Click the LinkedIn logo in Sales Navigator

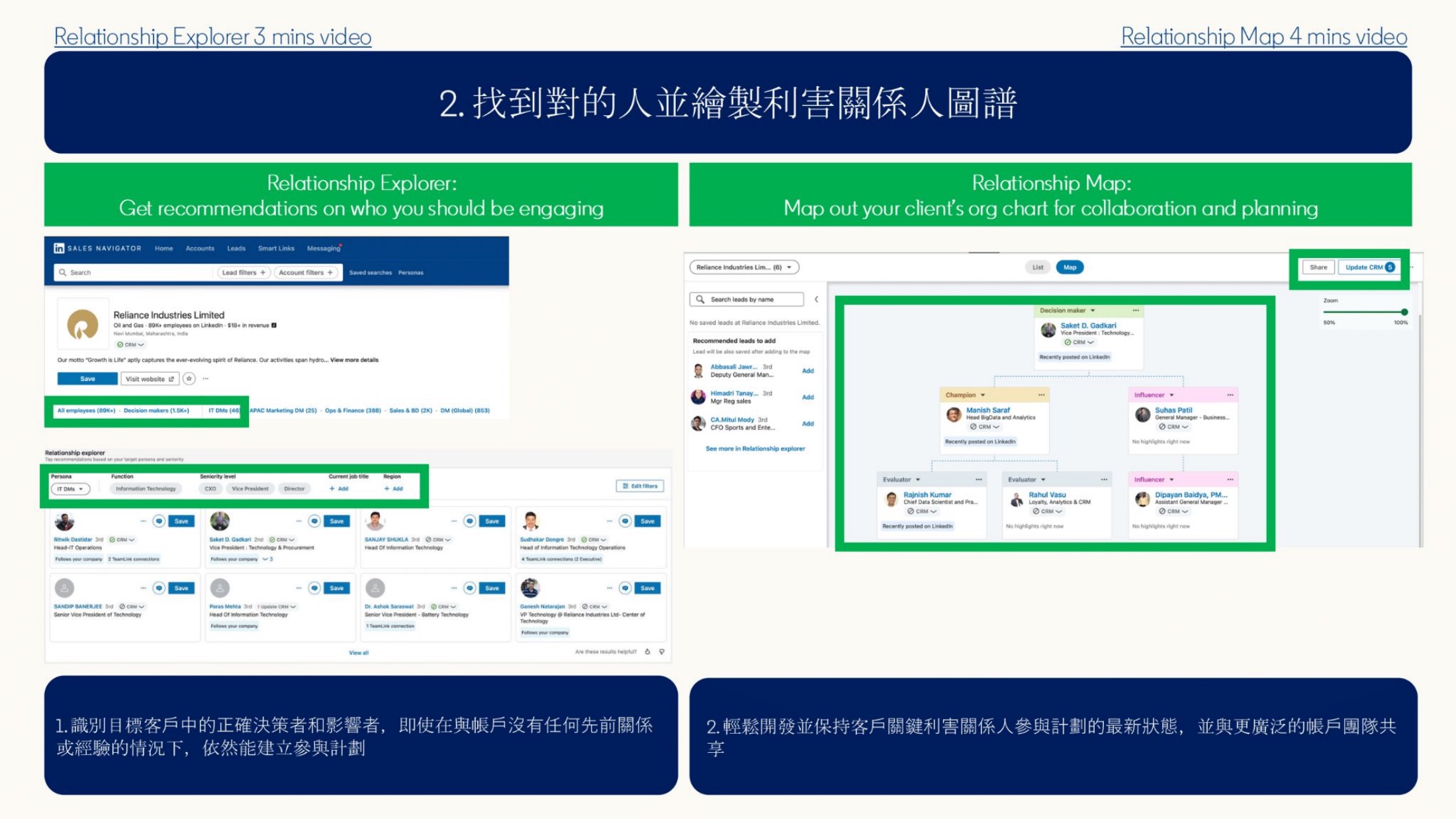(59, 248)
